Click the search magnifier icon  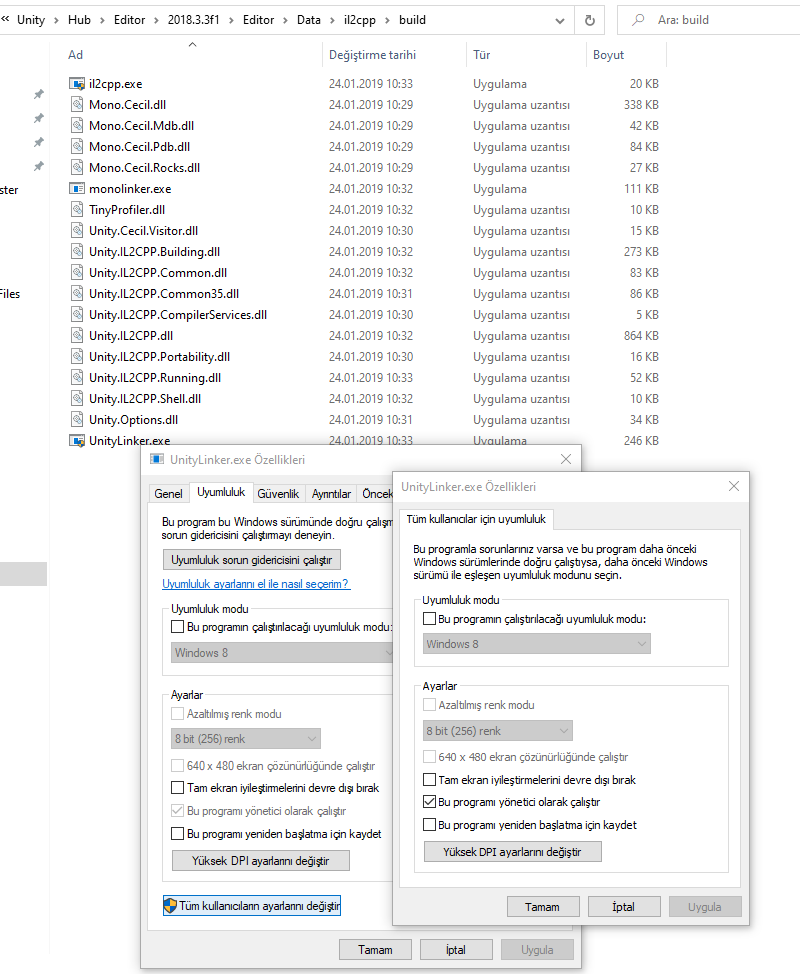638,20
